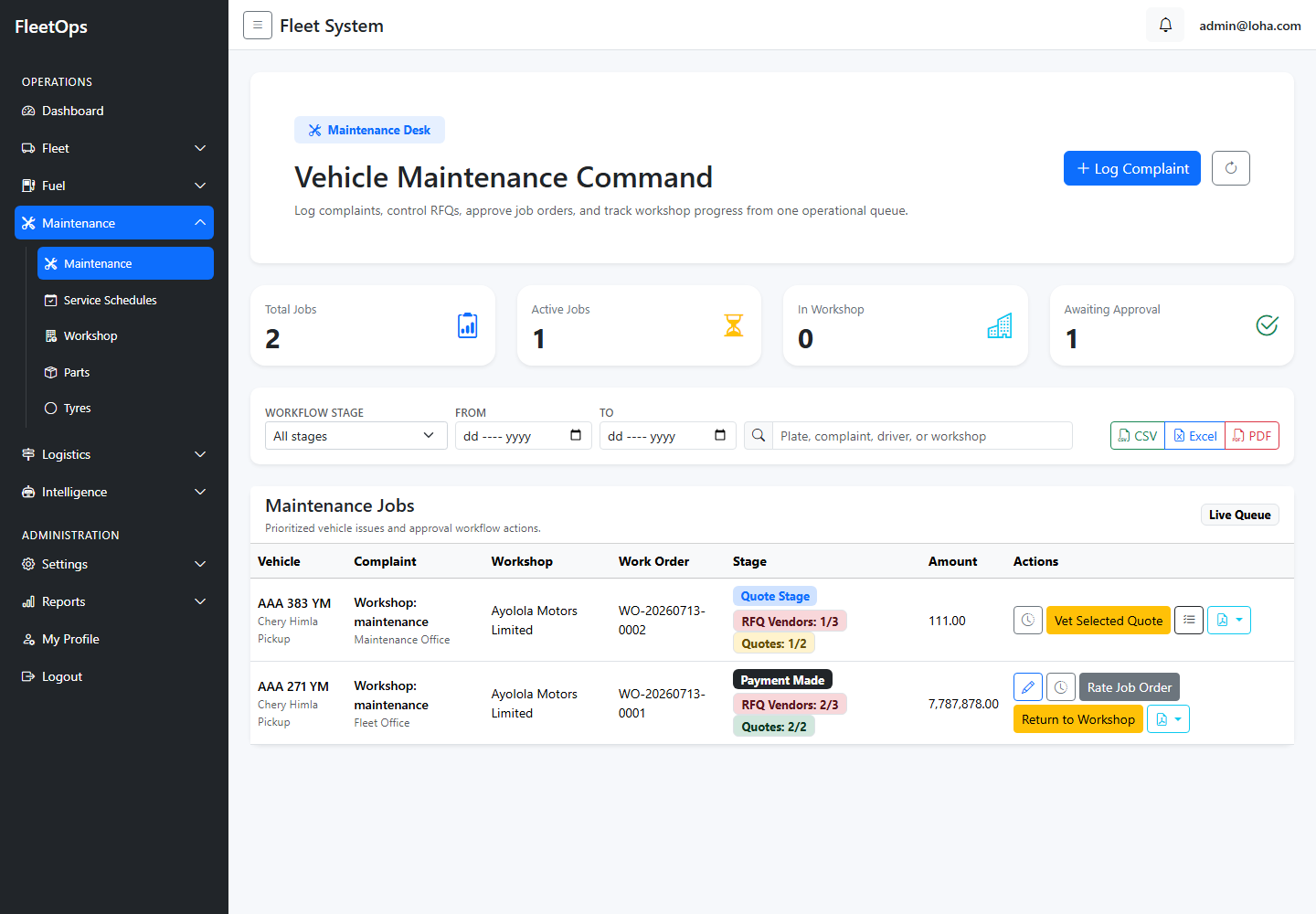
Task: Export jobs as PDF
Action: point(1252,436)
